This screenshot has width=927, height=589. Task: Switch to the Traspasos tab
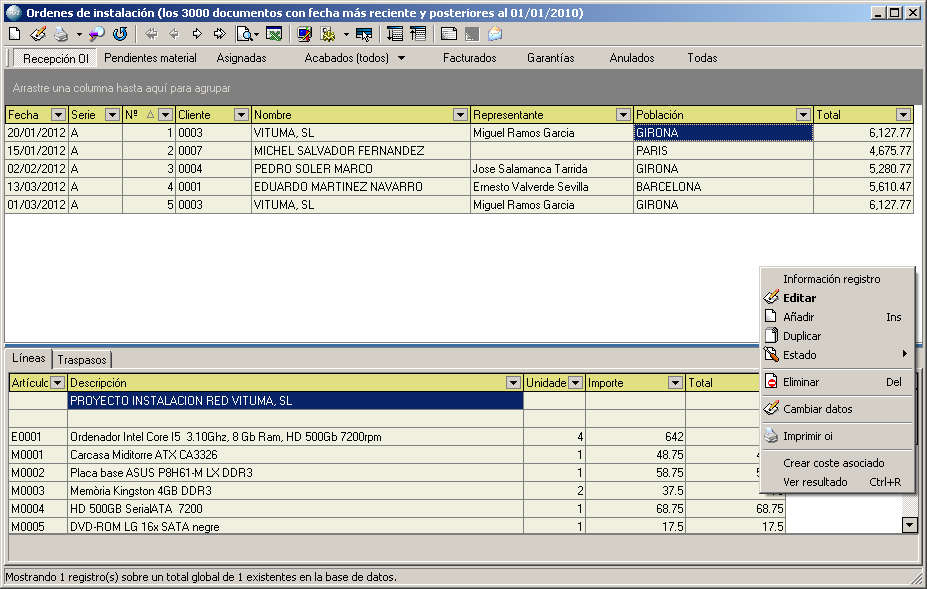point(82,360)
